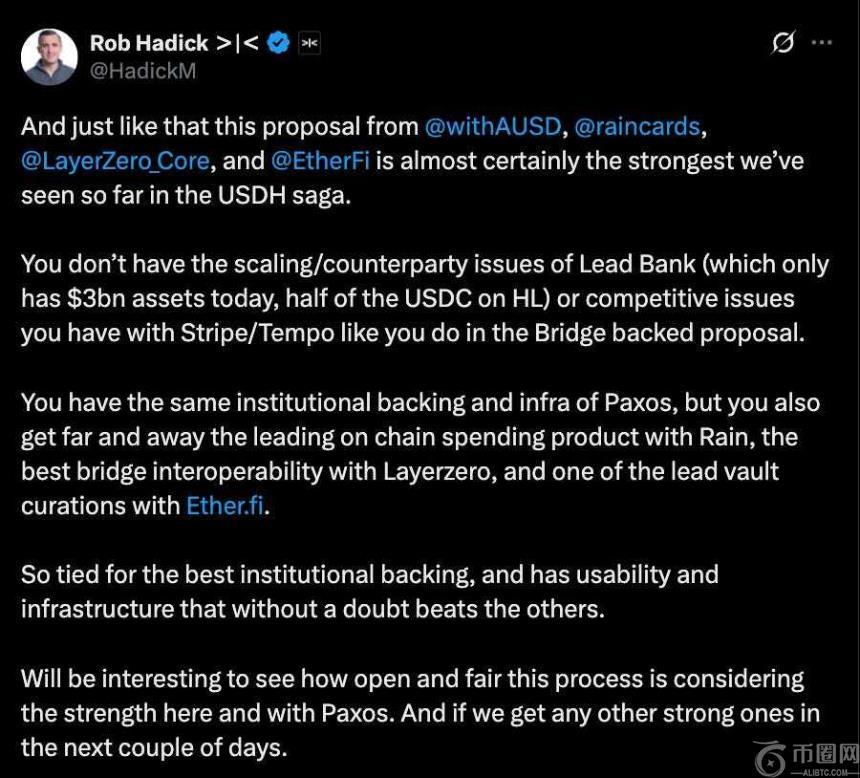Click the affiliate badge icon beside the checkmark
This screenshot has height=778, width=860.
click(309, 43)
